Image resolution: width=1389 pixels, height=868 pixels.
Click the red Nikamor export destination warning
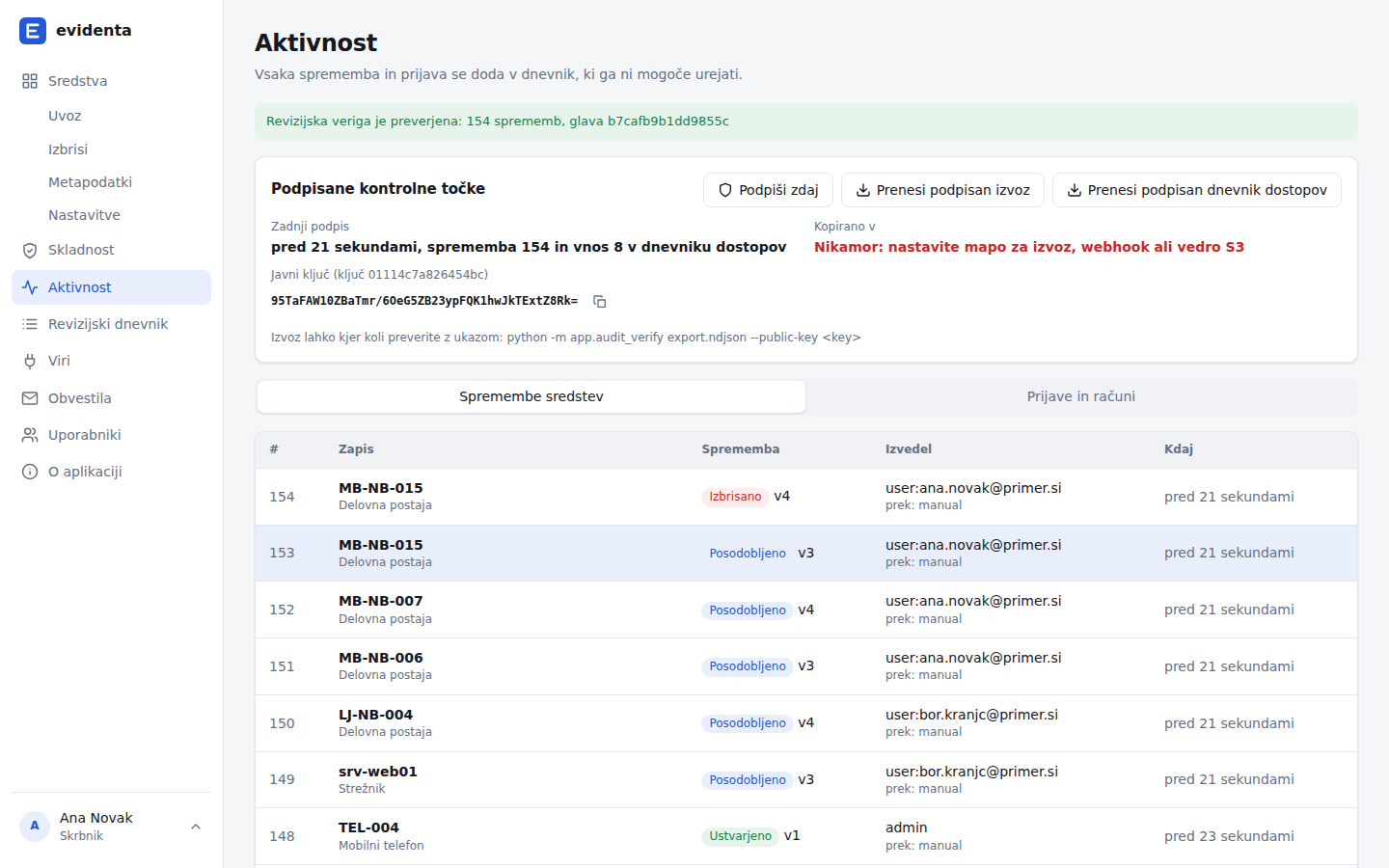tap(1029, 247)
